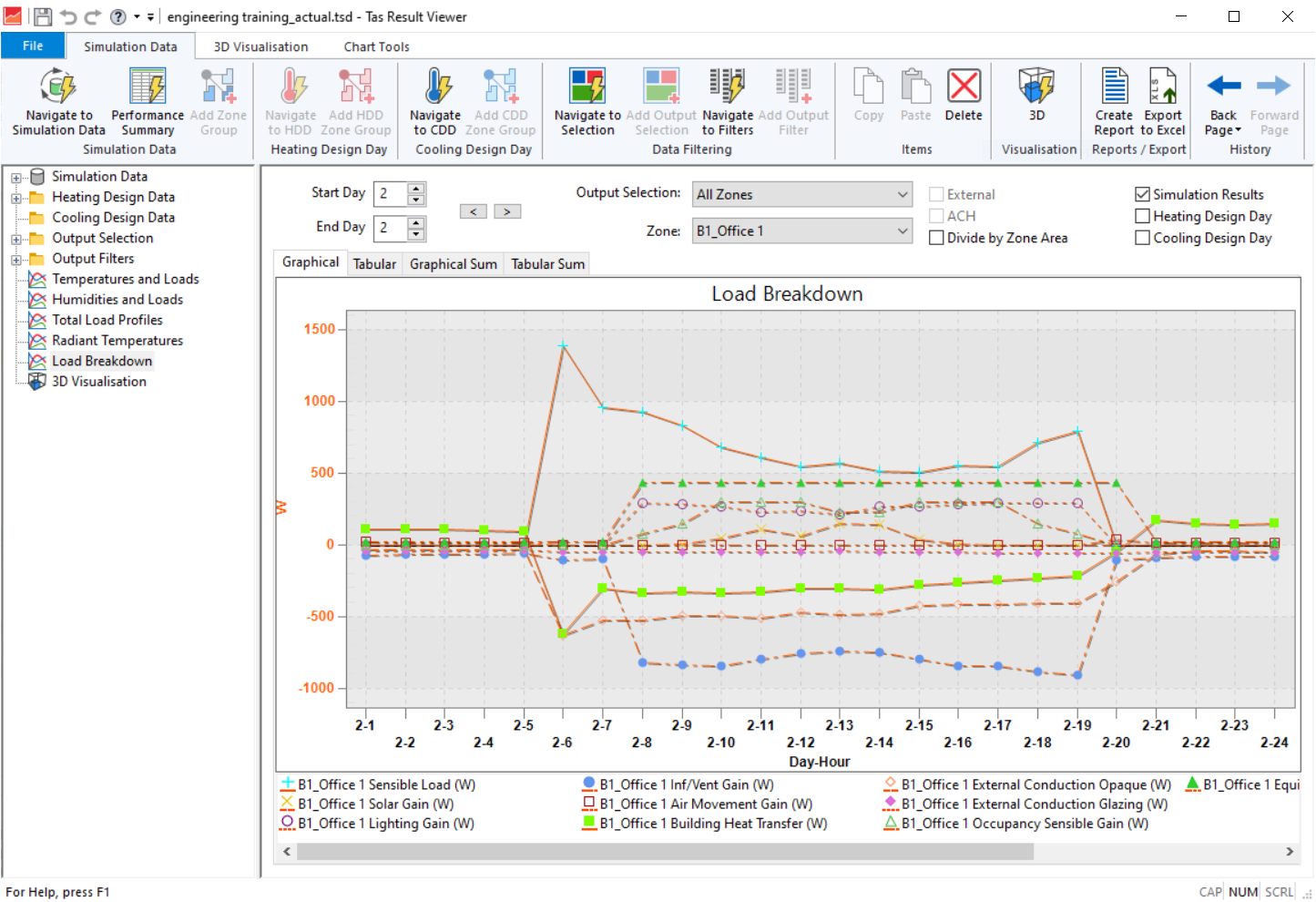Screen dimensions: 1316x902
Task: Open the Performance Summary tool
Action: 147,88
